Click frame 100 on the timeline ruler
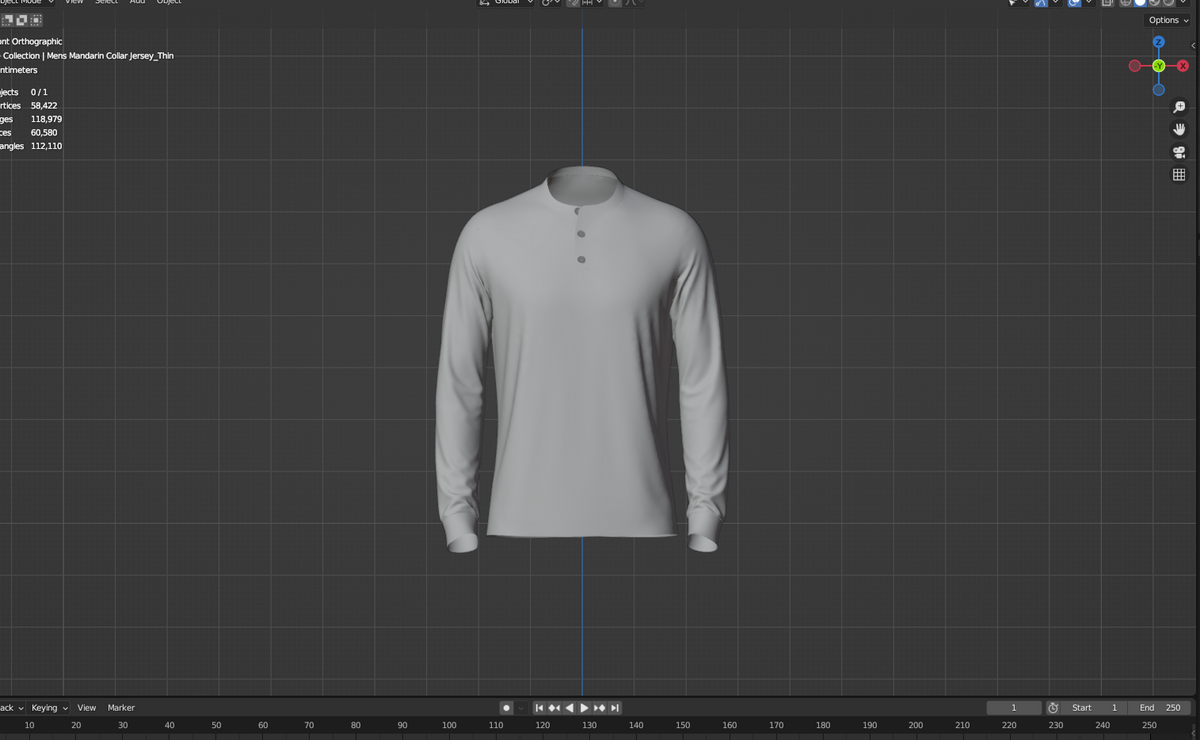Screen dimensions: 1200x740 coord(449,725)
